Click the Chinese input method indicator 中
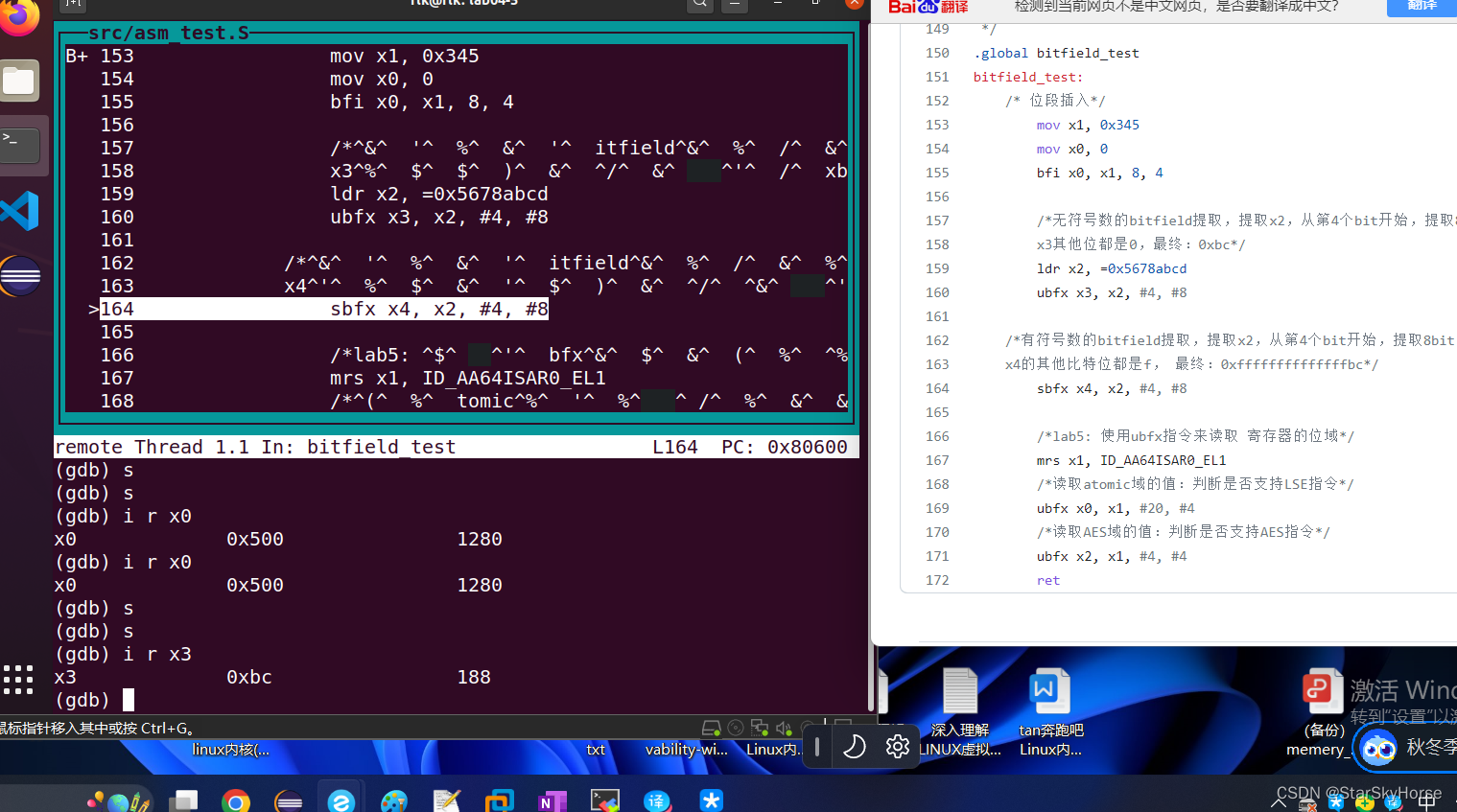This screenshot has width=1457, height=812. (1426, 804)
